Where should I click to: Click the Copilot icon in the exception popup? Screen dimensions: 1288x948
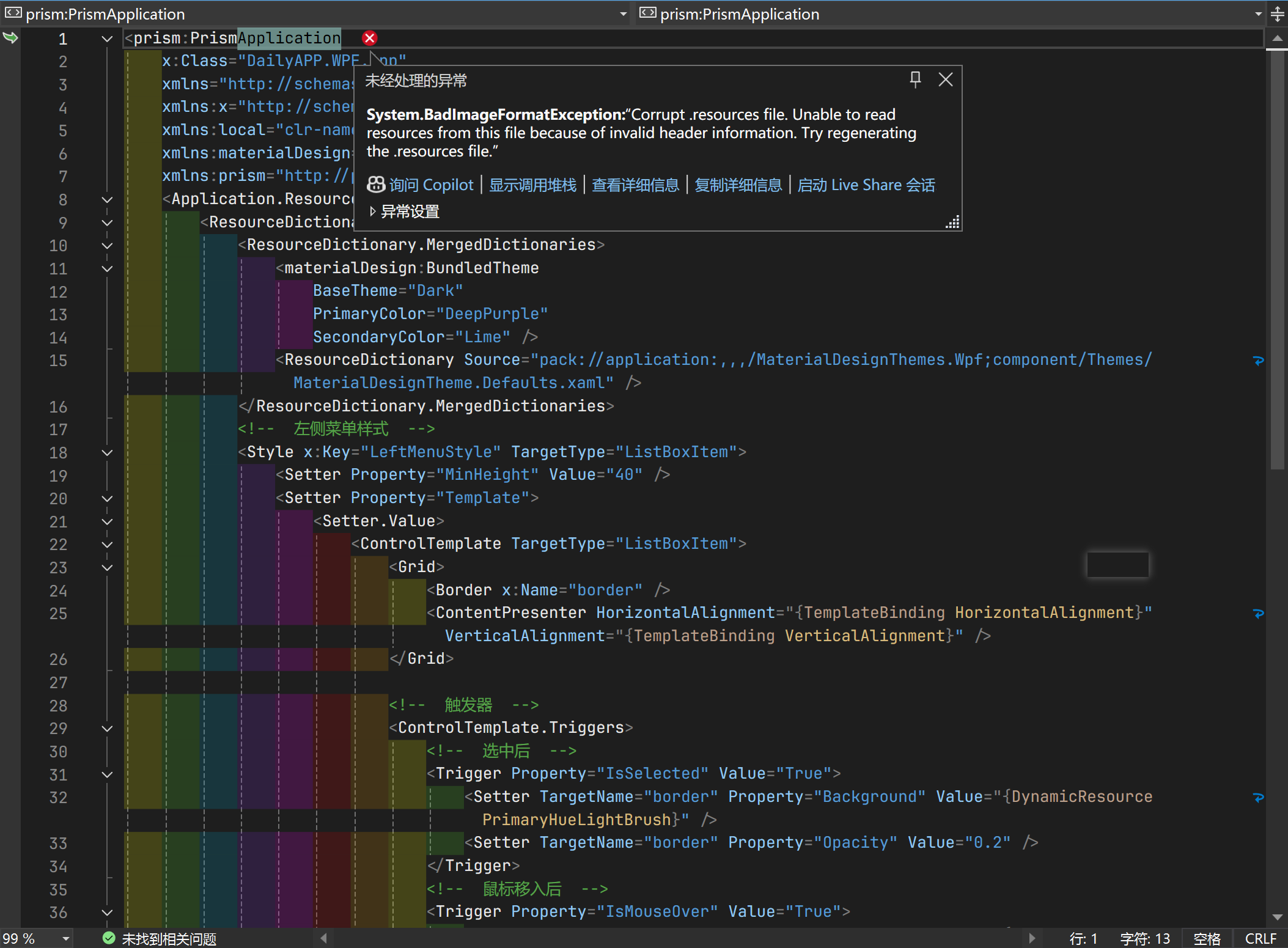click(375, 185)
